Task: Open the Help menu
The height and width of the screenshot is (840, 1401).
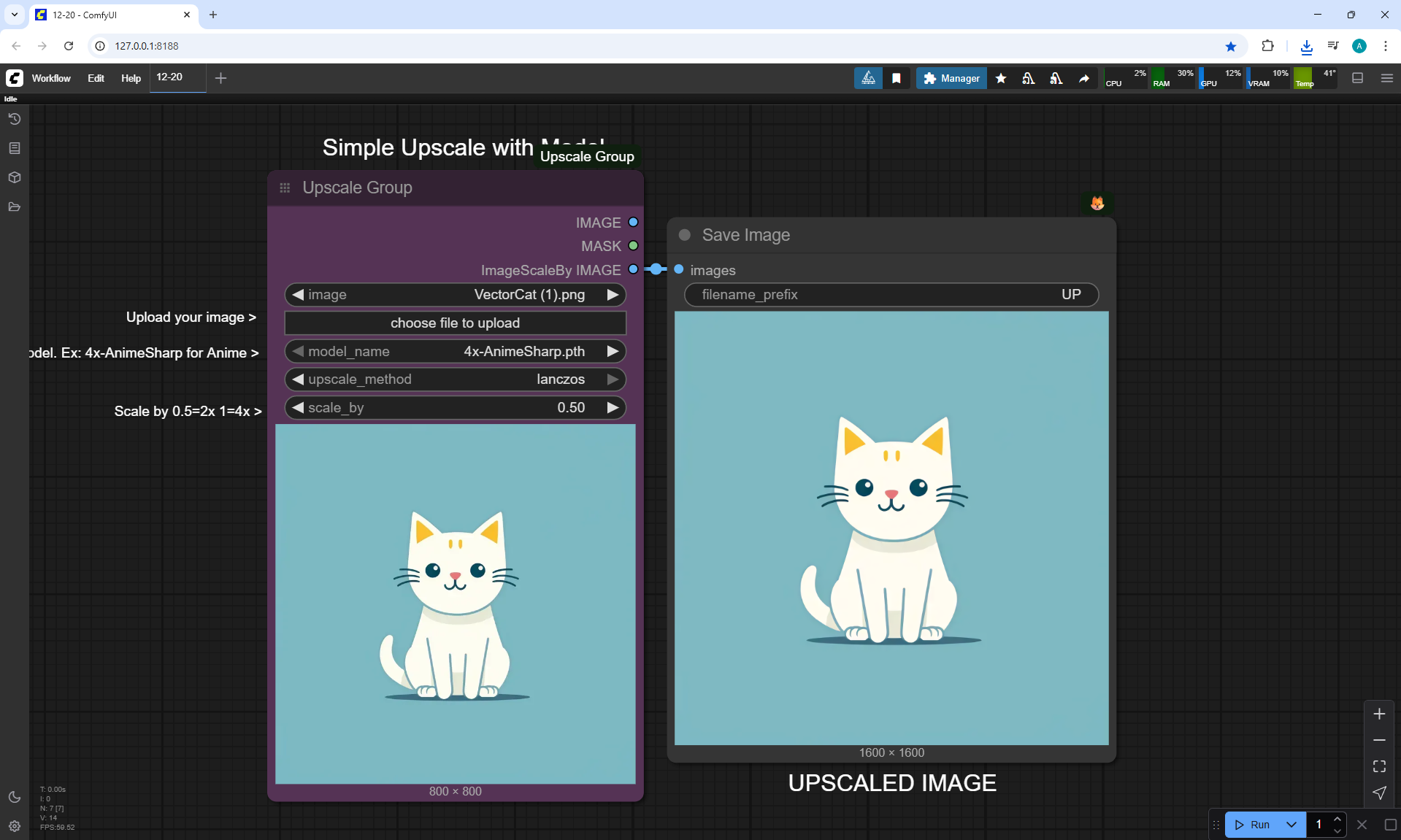Action: pos(131,78)
